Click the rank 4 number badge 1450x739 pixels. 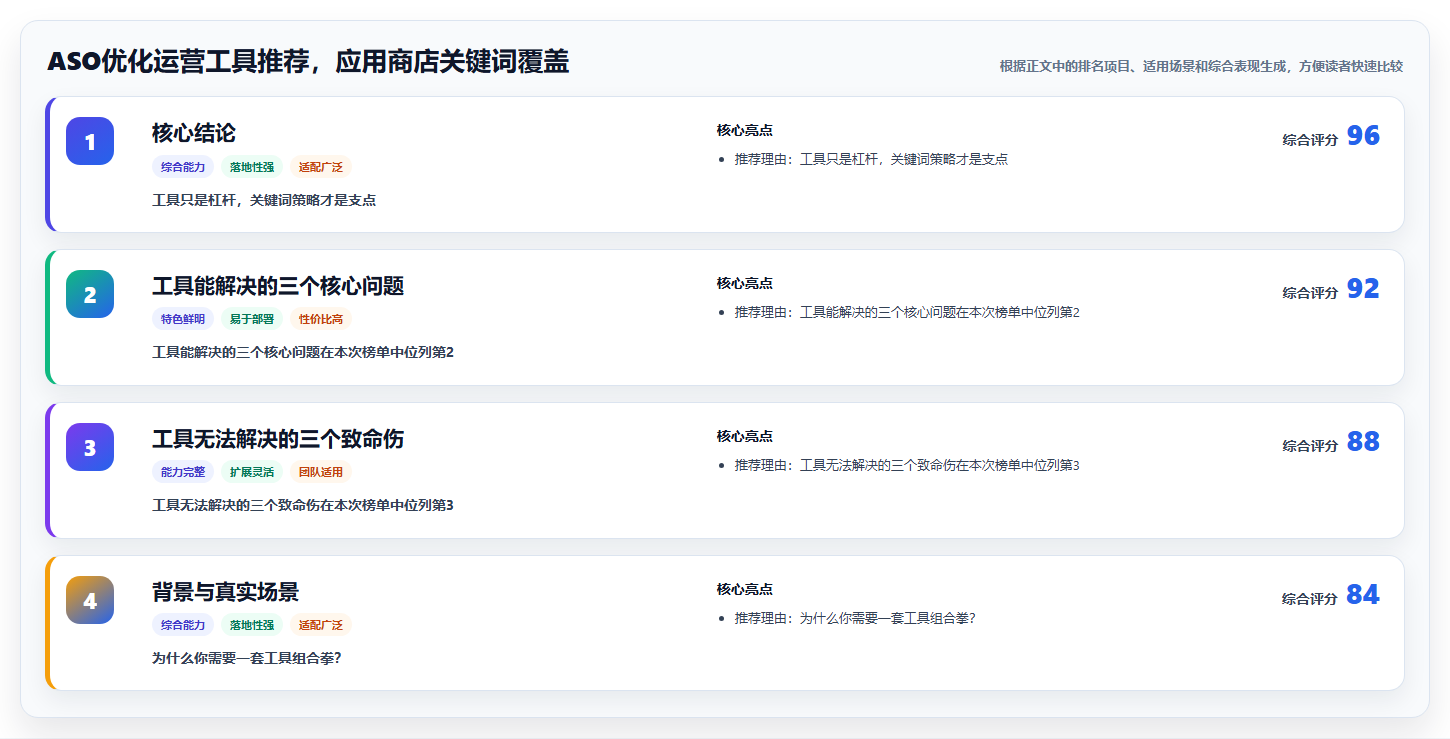click(90, 600)
